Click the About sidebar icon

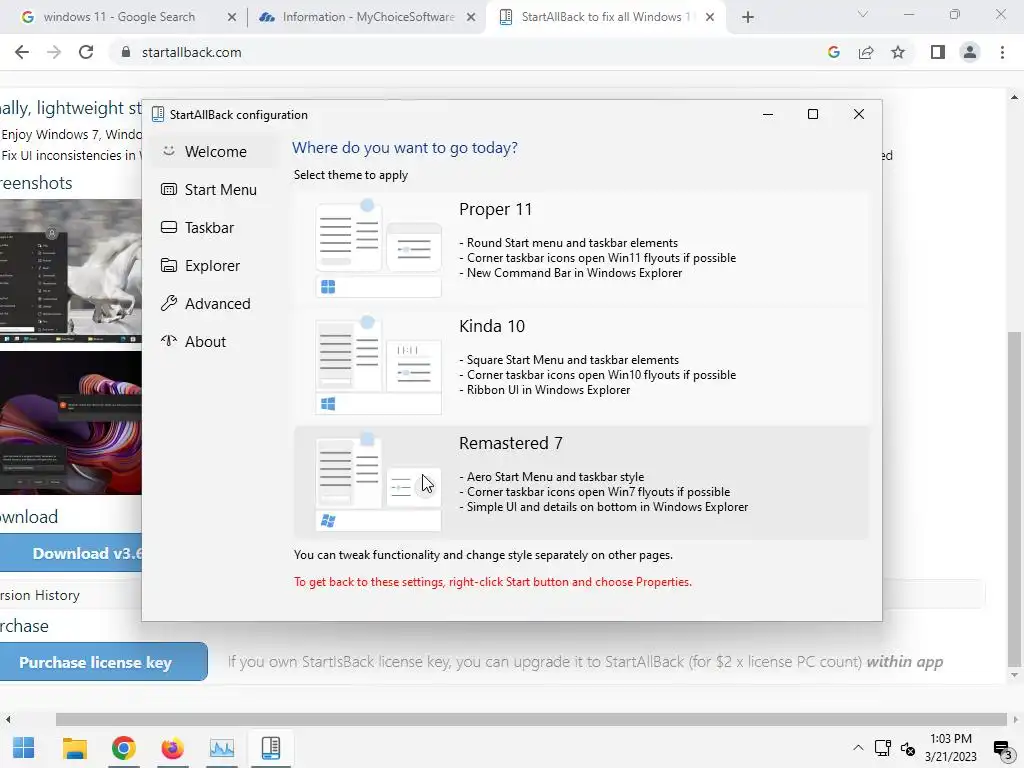(x=168, y=341)
